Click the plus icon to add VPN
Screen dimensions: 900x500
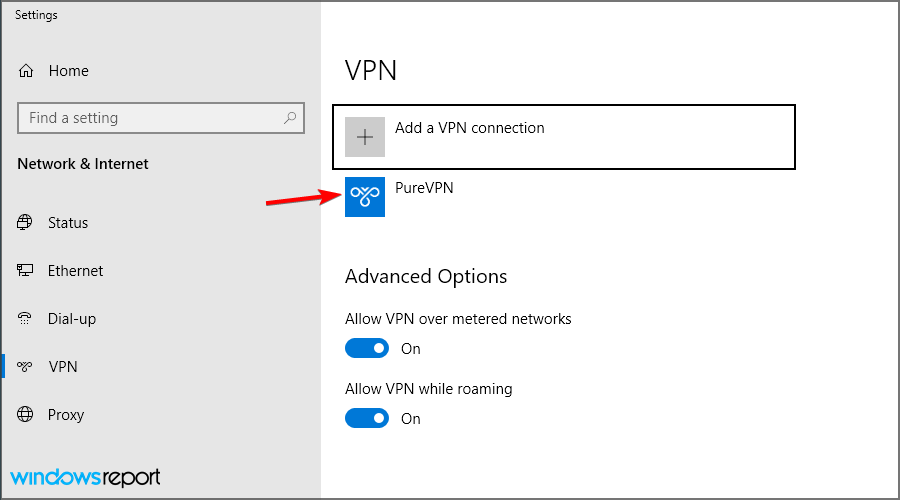click(x=364, y=137)
